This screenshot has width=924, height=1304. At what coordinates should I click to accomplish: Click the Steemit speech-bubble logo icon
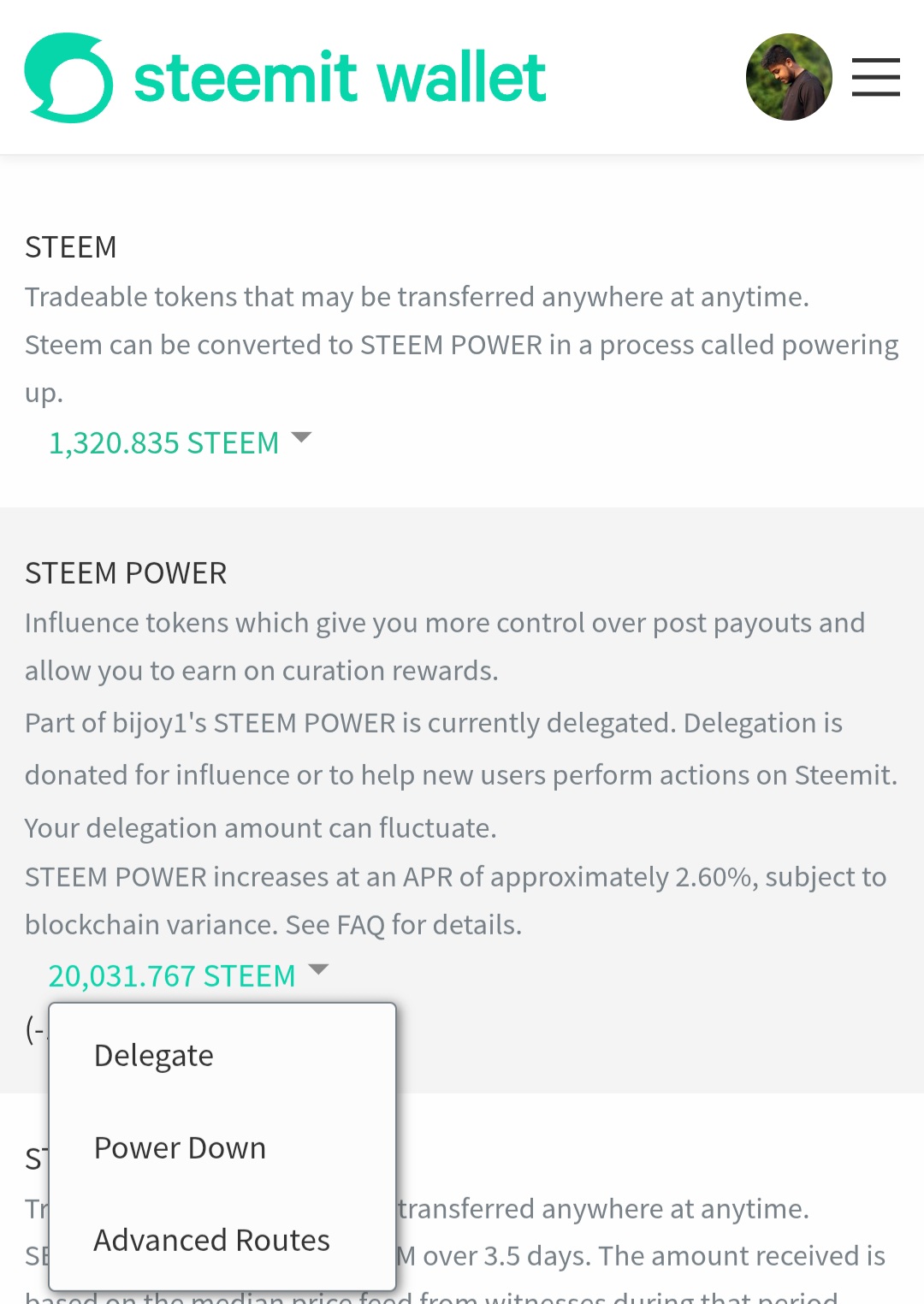68,77
